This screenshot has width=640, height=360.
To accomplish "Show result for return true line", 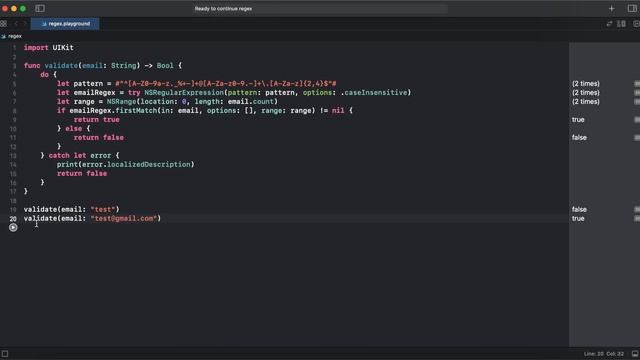I will tap(637, 120).
